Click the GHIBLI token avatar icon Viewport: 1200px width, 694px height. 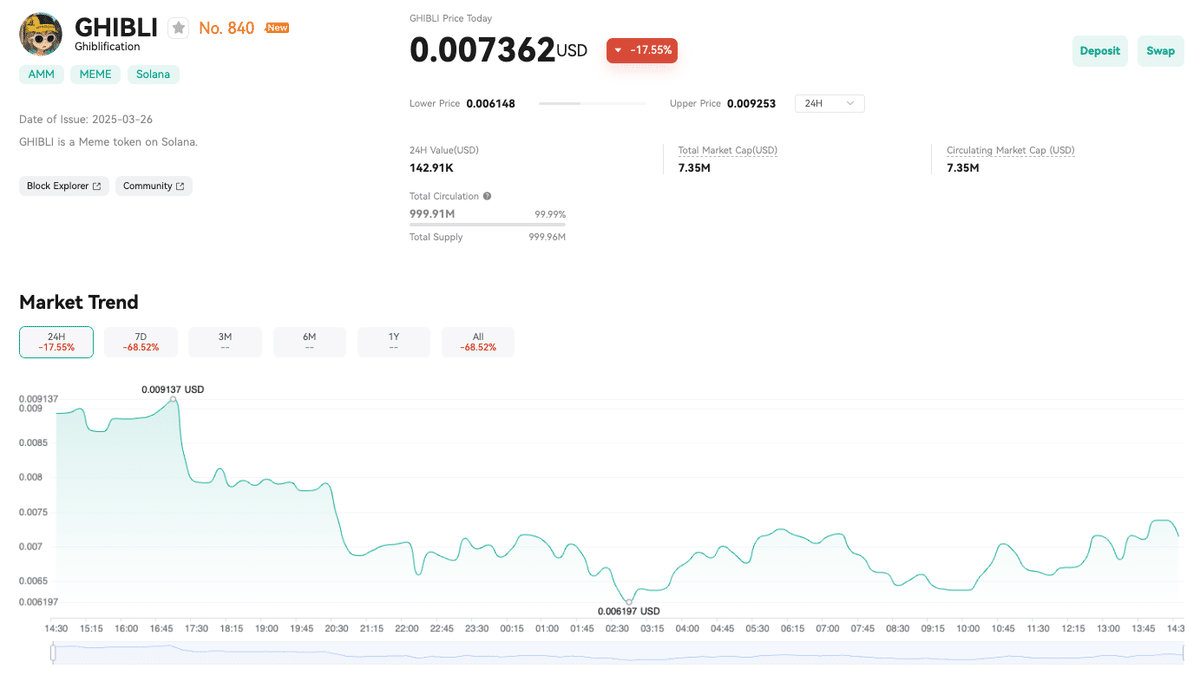click(41, 34)
